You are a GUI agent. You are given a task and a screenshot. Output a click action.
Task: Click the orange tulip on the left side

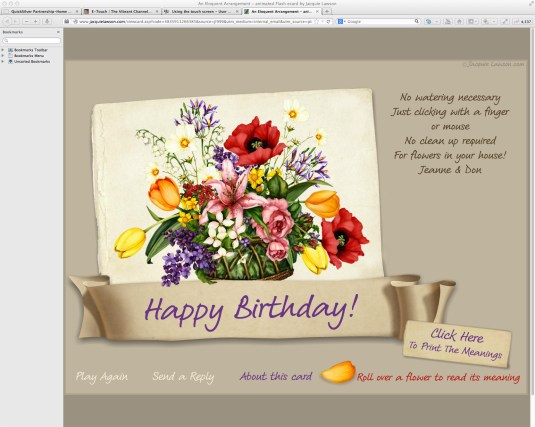(x=164, y=194)
